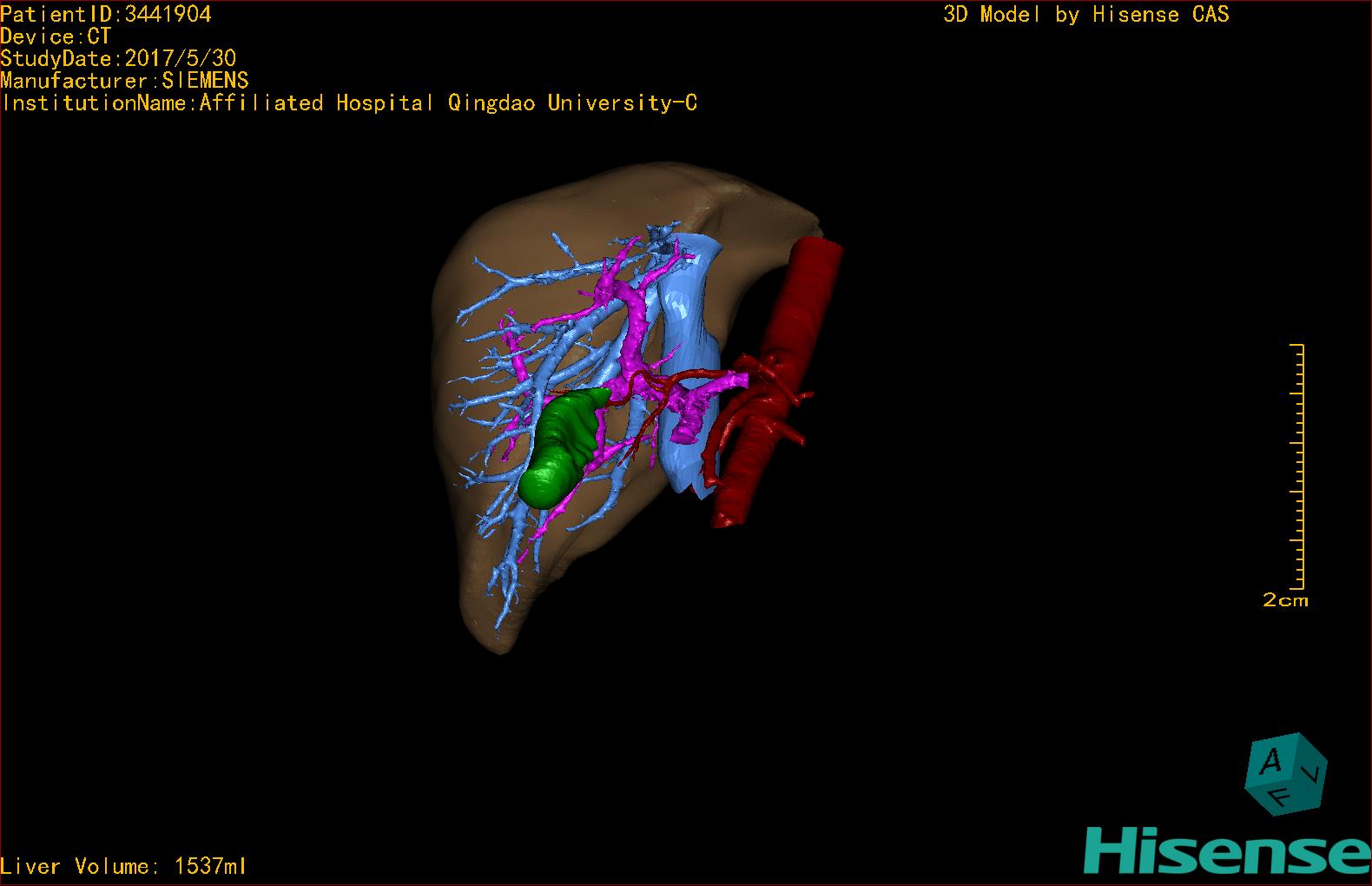Click the PatientID text overlay
Screen dimensions: 1372x886
click(x=106, y=14)
